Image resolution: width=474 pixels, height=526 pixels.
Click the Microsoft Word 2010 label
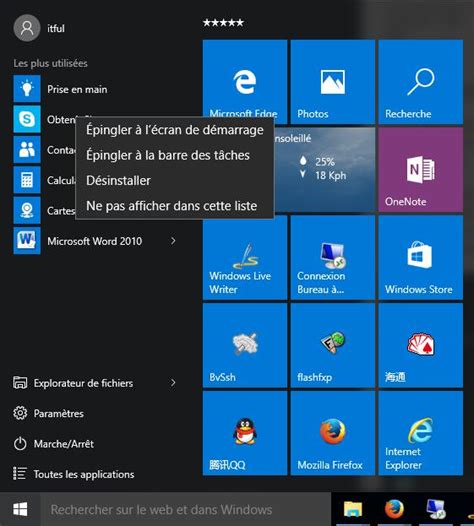point(95,241)
